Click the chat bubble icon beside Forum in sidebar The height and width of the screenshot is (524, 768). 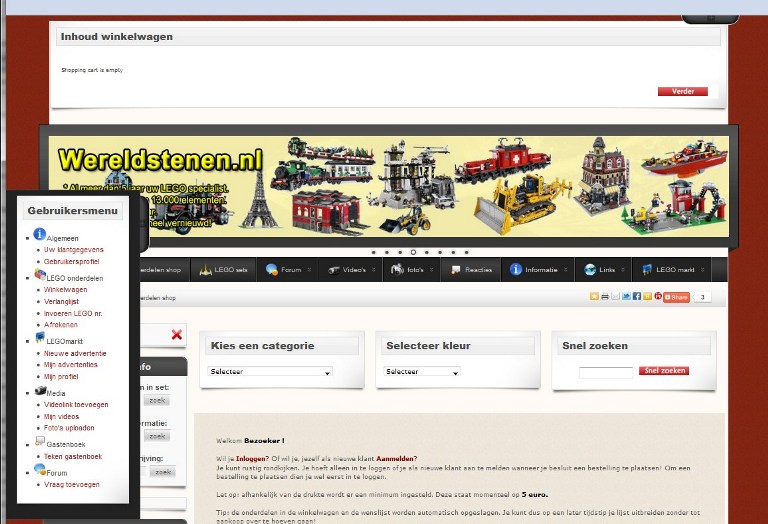point(40,469)
